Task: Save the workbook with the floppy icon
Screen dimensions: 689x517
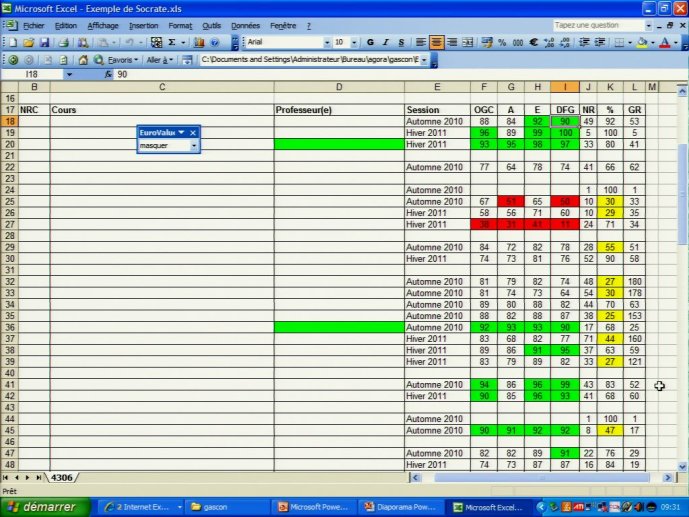Action: point(44,42)
